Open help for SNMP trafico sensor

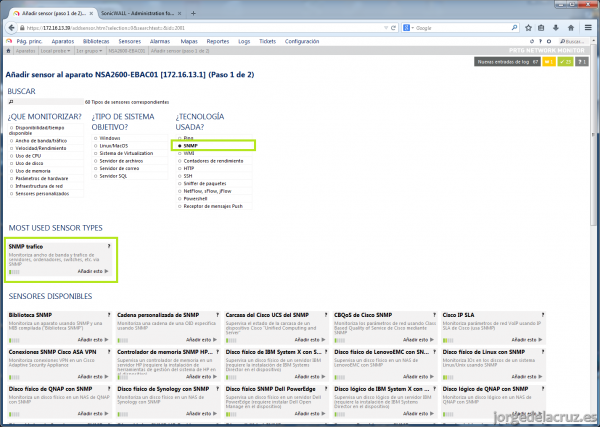point(109,246)
